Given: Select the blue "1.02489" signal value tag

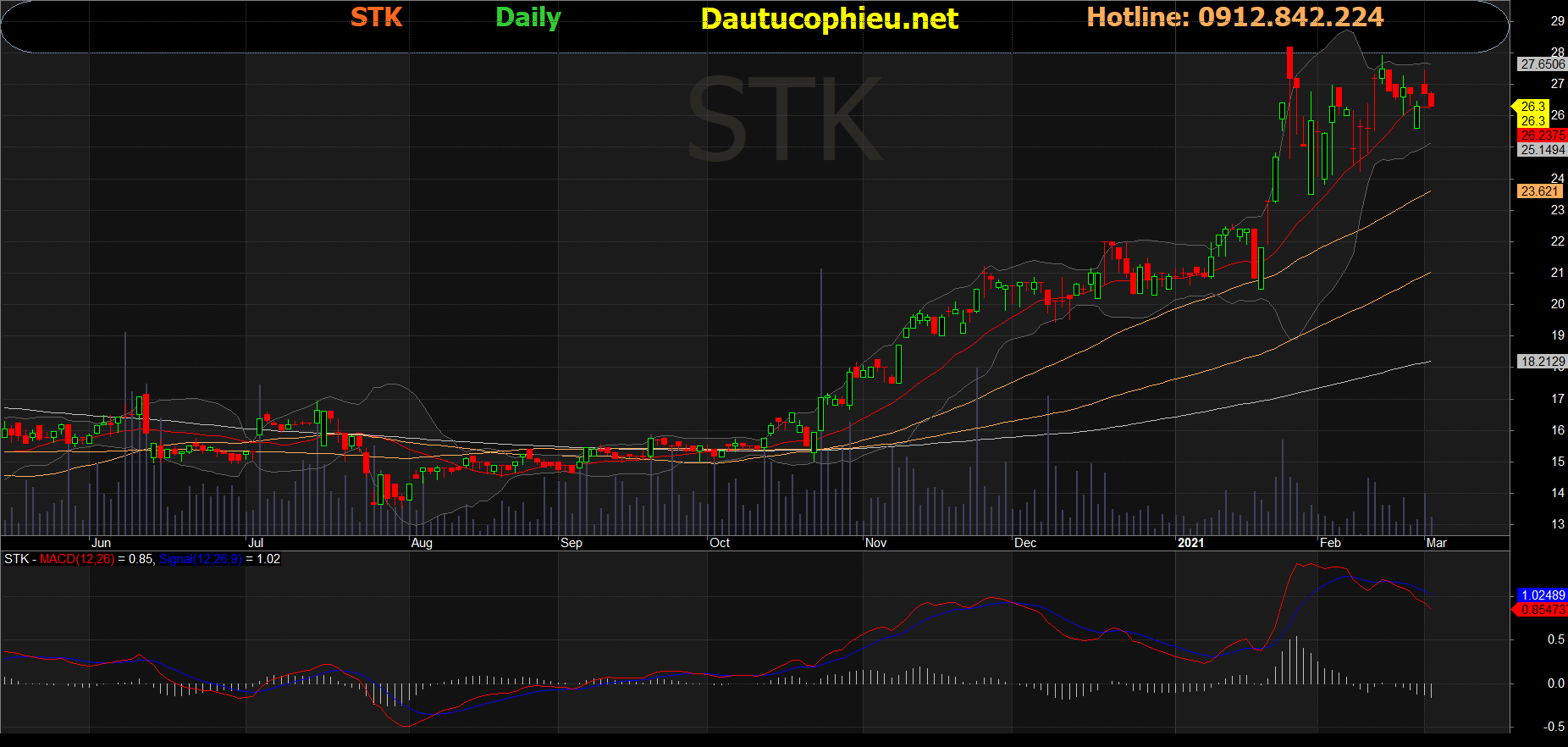Looking at the screenshot, I should (x=1542, y=595).
